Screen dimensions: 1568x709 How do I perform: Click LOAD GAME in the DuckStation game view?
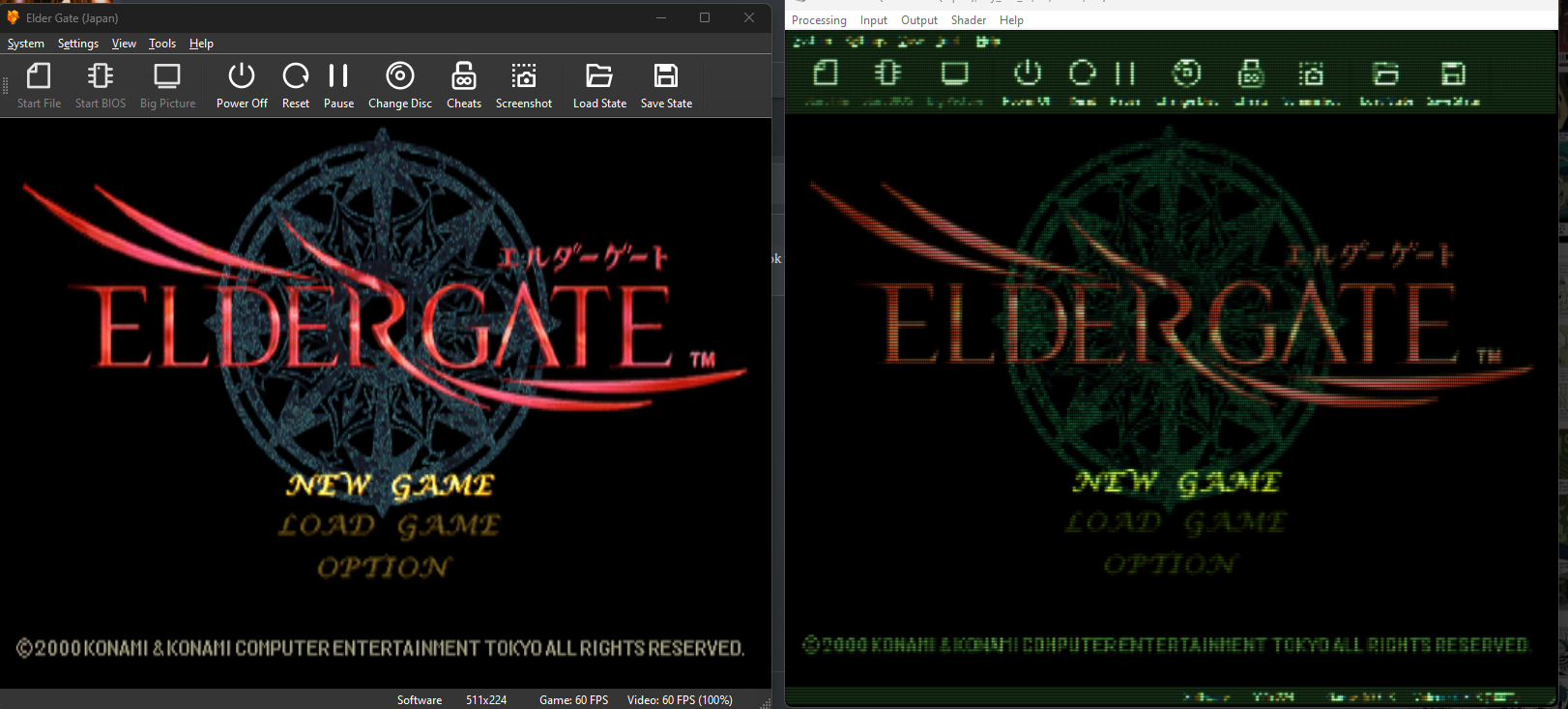(390, 526)
